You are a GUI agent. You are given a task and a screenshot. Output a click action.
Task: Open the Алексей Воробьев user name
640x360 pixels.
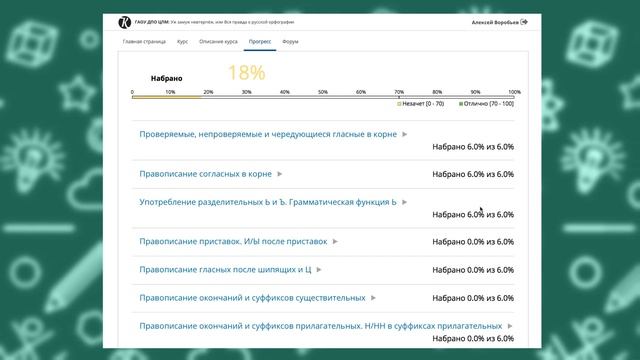(x=495, y=22)
